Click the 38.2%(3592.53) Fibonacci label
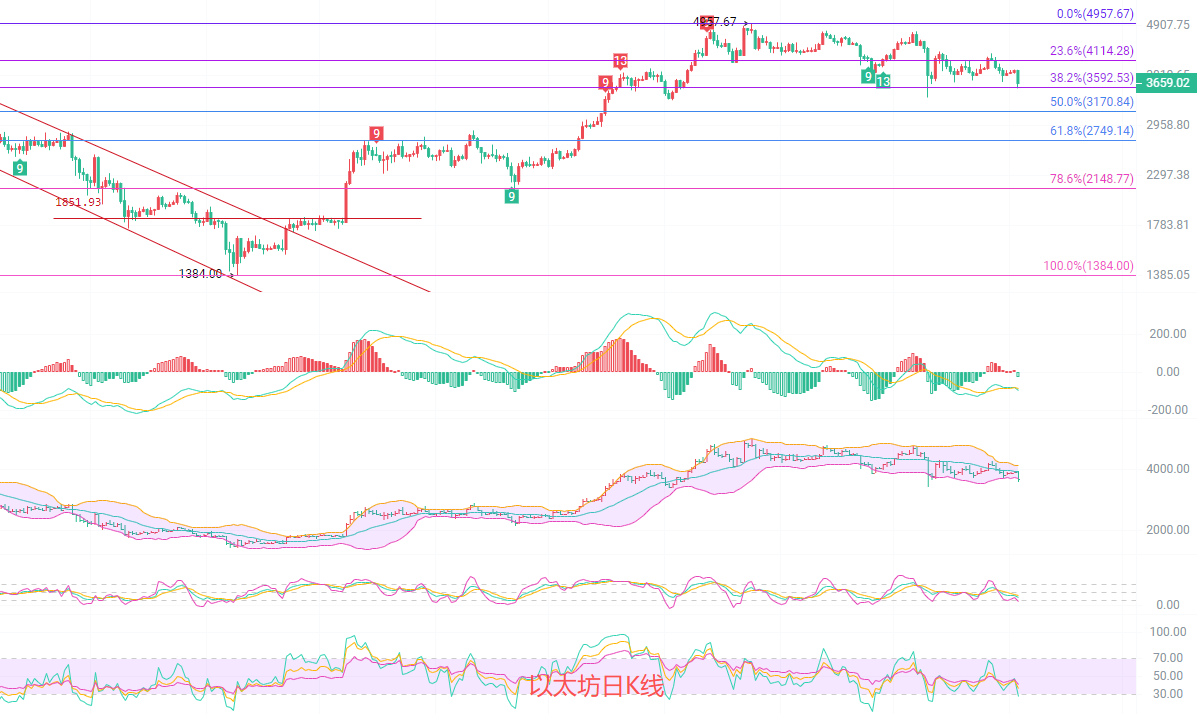 (x=1091, y=77)
